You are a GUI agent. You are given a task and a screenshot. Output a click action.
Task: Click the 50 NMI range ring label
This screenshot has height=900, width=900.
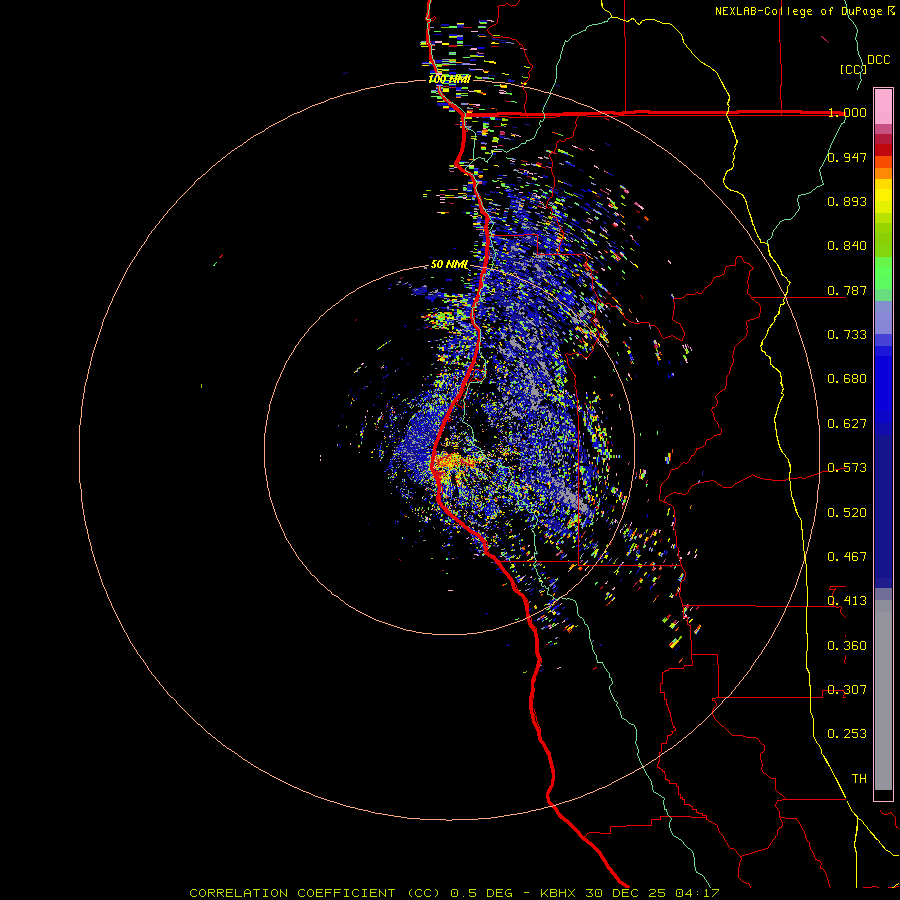(x=449, y=265)
